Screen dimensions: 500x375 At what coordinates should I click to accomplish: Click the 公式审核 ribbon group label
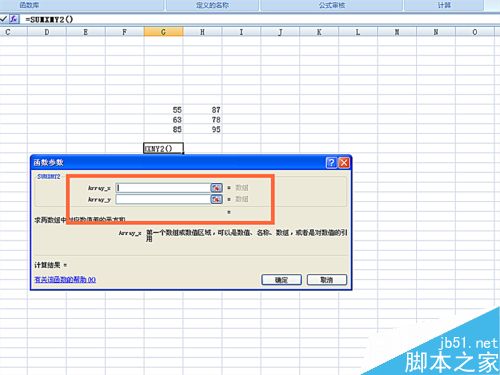click(x=332, y=5)
